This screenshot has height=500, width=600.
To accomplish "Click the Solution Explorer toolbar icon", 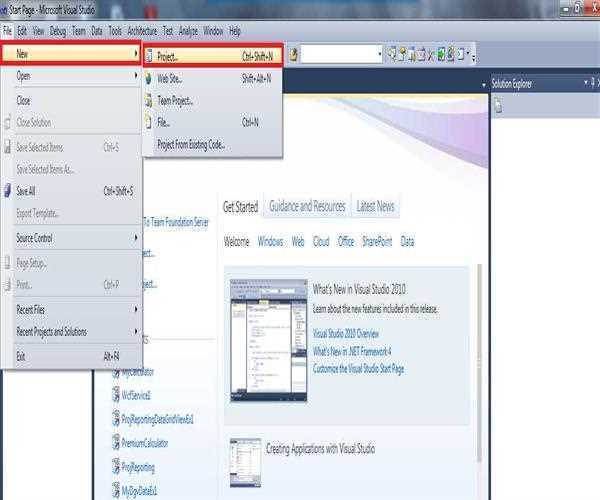I will (497, 107).
